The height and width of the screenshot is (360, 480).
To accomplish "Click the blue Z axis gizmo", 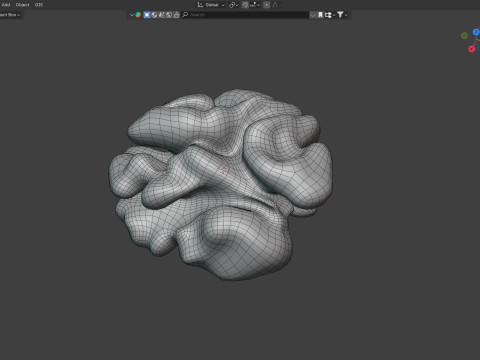I will [x=476, y=32].
